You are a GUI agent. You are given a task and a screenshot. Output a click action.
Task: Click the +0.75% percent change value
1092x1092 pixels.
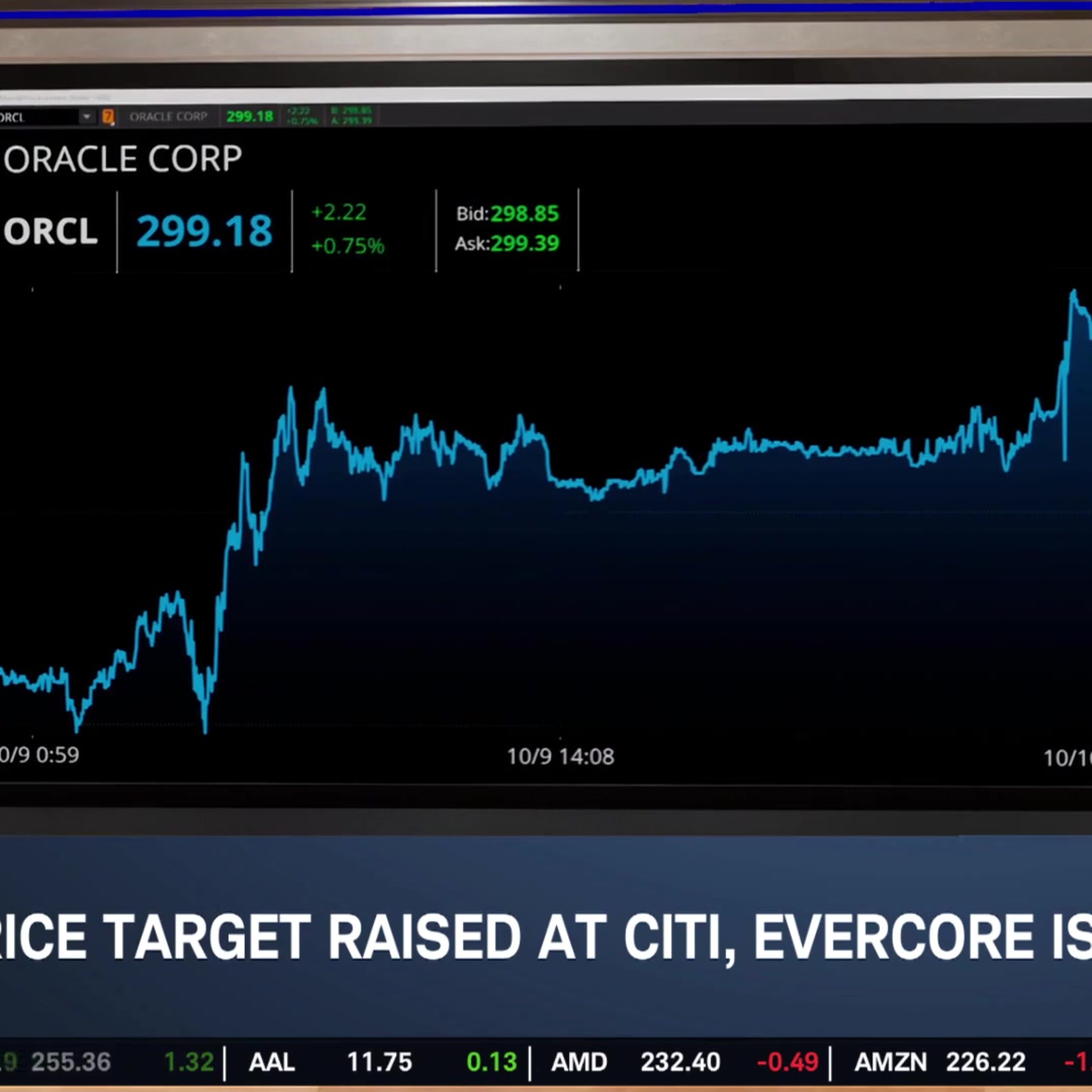point(348,246)
